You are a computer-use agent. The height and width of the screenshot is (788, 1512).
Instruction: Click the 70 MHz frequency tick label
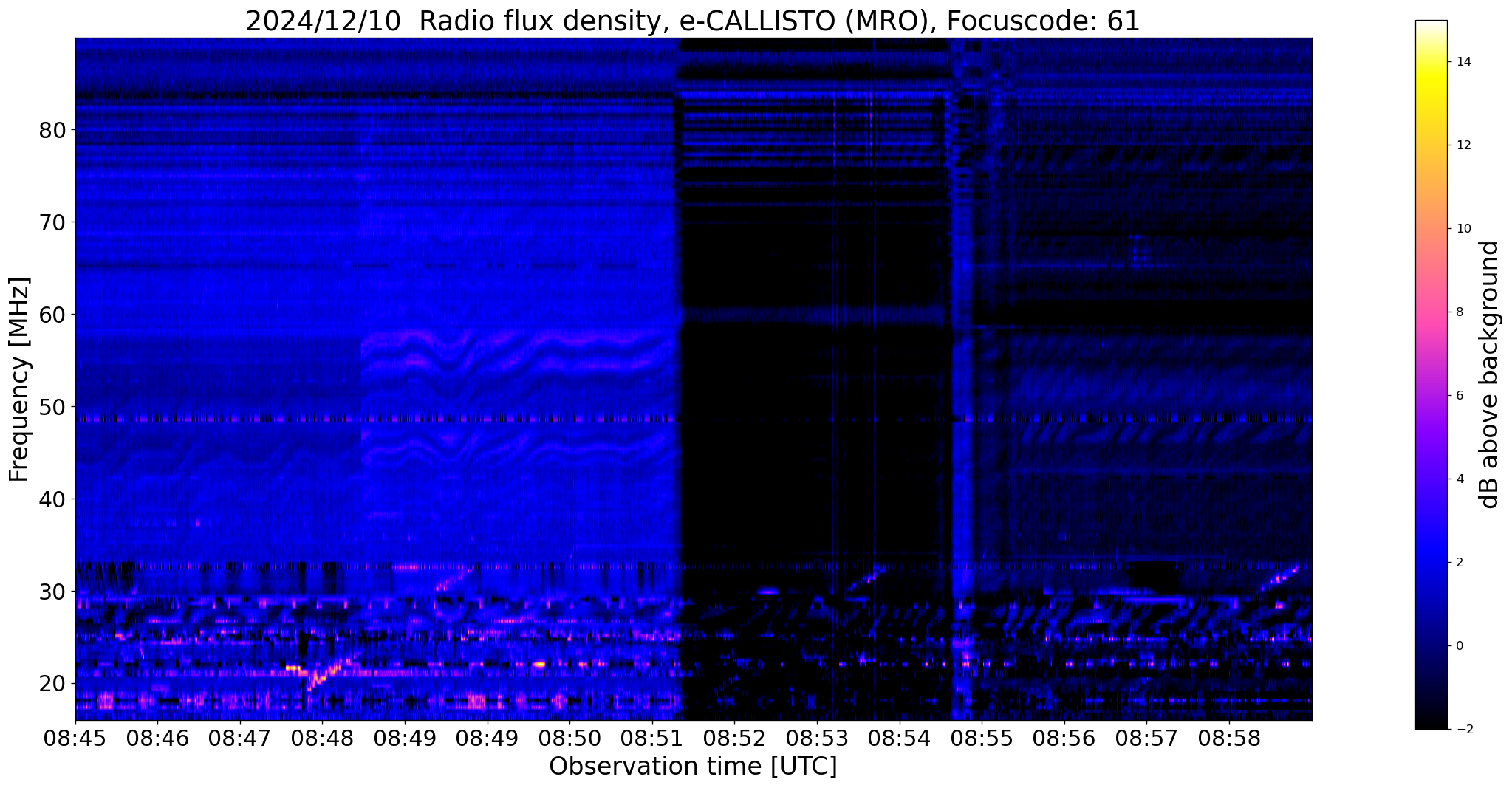(52, 222)
